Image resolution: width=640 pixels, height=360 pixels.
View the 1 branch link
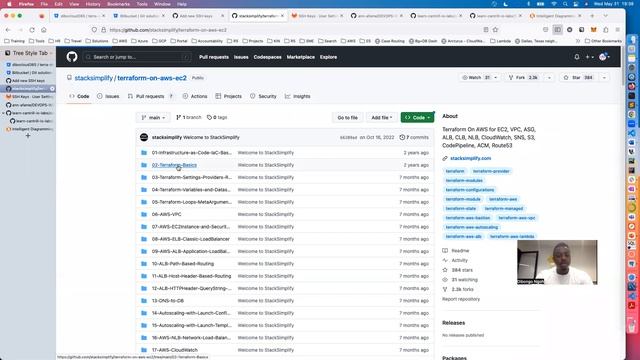tap(189, 117)
